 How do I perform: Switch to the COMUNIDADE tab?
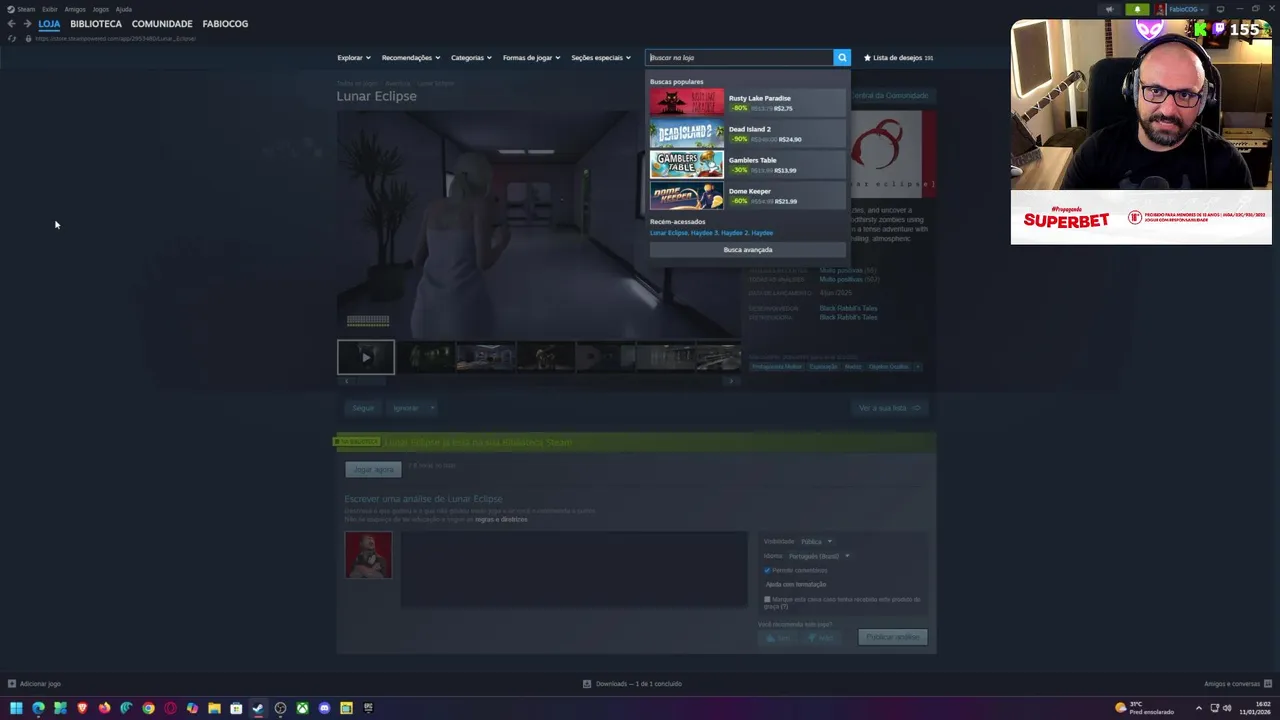click(162, 24)
